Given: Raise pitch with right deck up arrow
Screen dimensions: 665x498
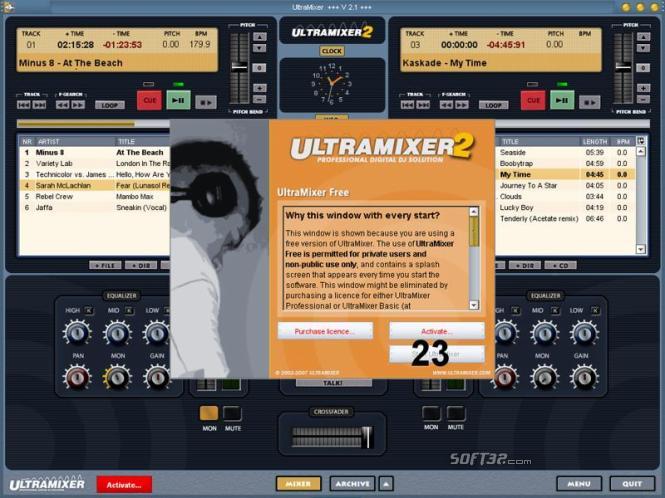Looking at the screenshot, I should coord(643,37).
